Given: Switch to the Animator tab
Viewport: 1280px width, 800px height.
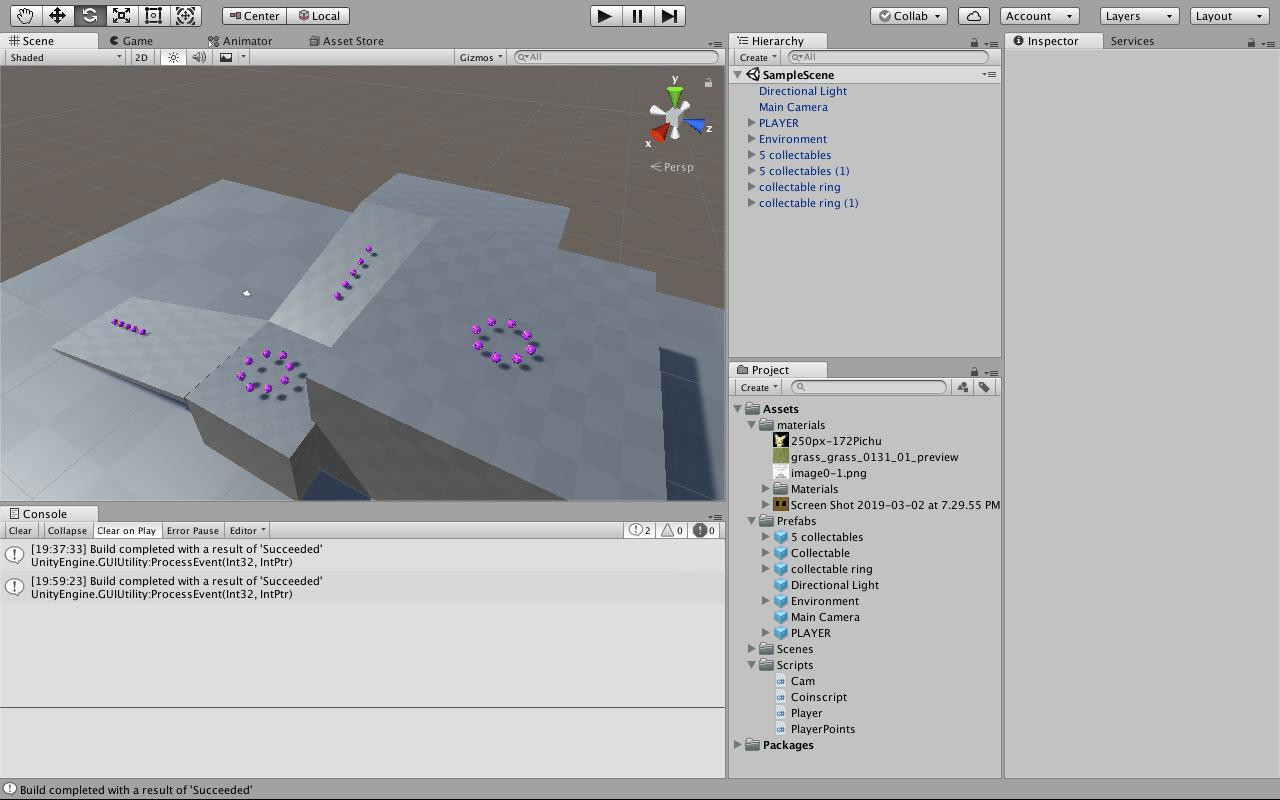Looking at the screenshot, I should click(x=240, y=41).
